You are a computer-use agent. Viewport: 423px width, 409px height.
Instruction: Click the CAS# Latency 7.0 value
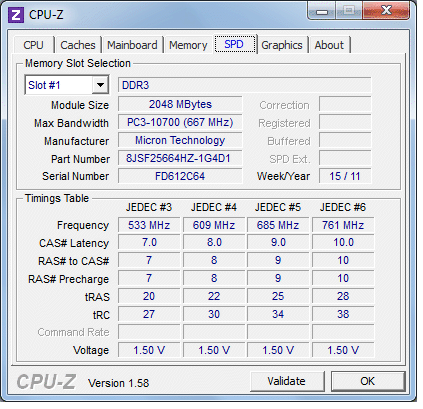149,242
